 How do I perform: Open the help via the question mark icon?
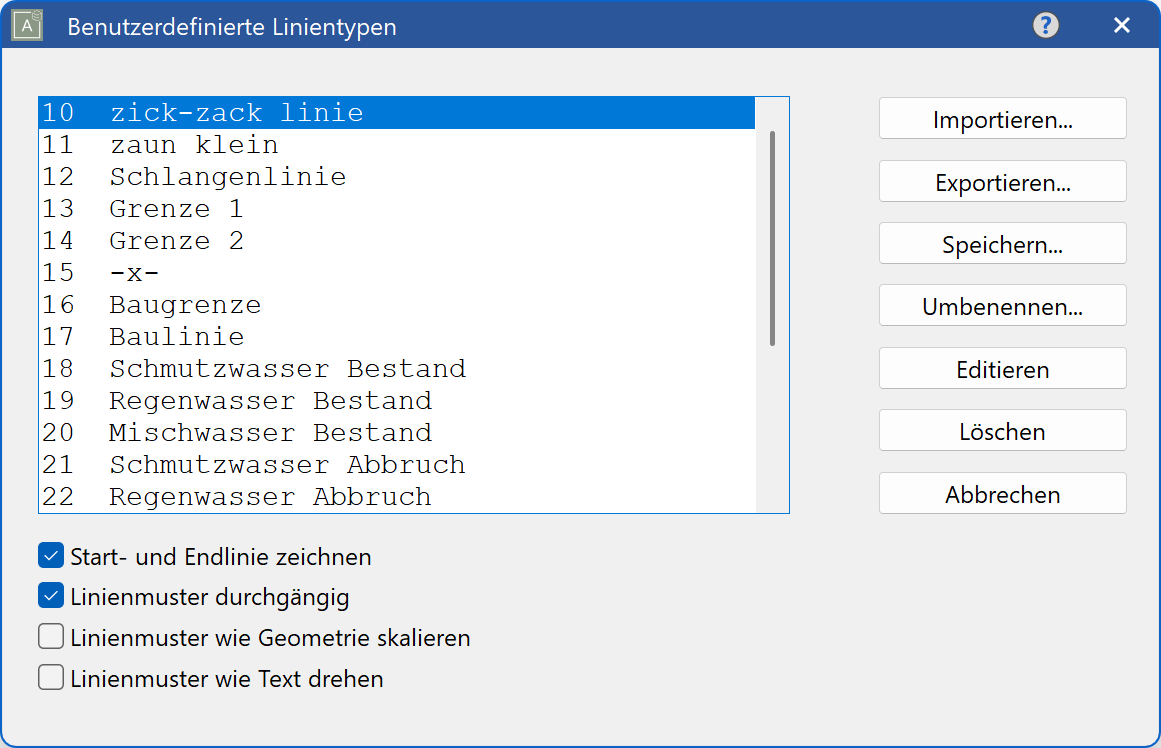(x=1044, y=25)
